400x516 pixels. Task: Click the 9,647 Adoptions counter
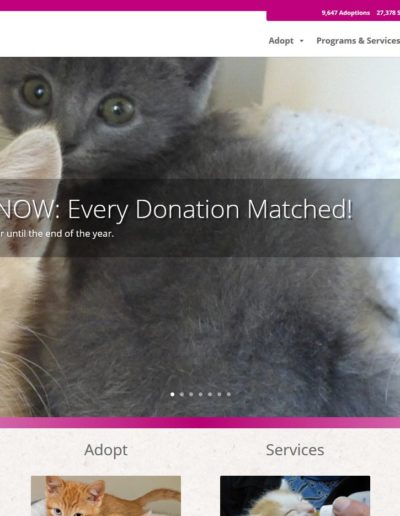346,13
